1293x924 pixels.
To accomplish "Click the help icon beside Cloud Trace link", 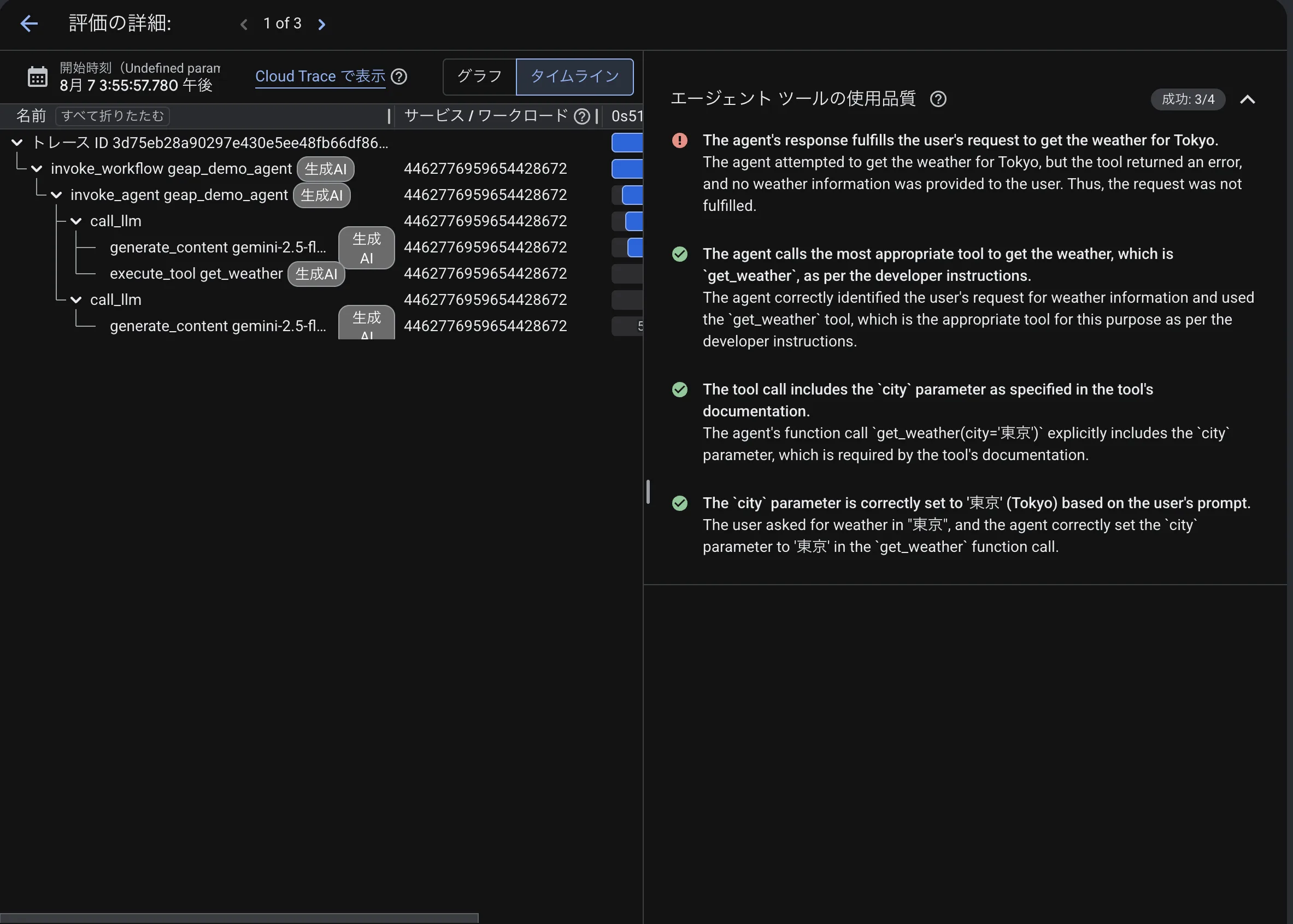I will [399, 76].
